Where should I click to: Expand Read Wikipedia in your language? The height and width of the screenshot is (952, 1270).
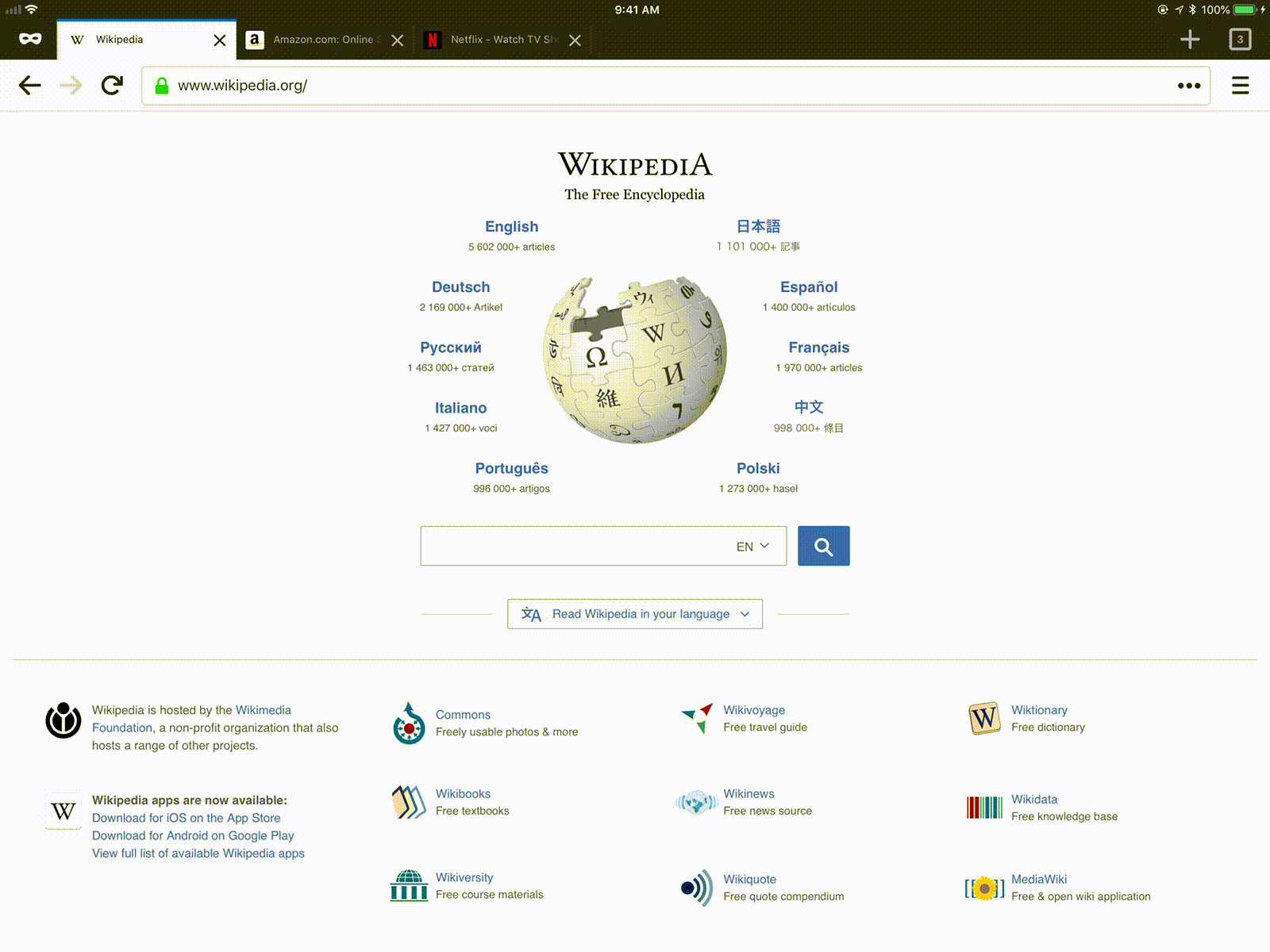coord(635,614)
